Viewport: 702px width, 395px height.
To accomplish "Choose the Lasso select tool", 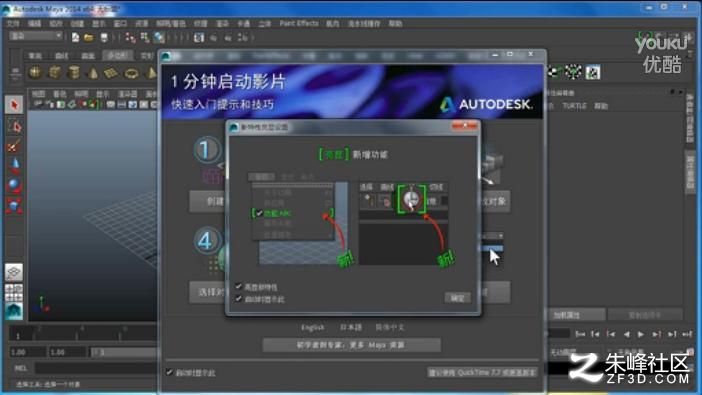I will tap(14, 126).
